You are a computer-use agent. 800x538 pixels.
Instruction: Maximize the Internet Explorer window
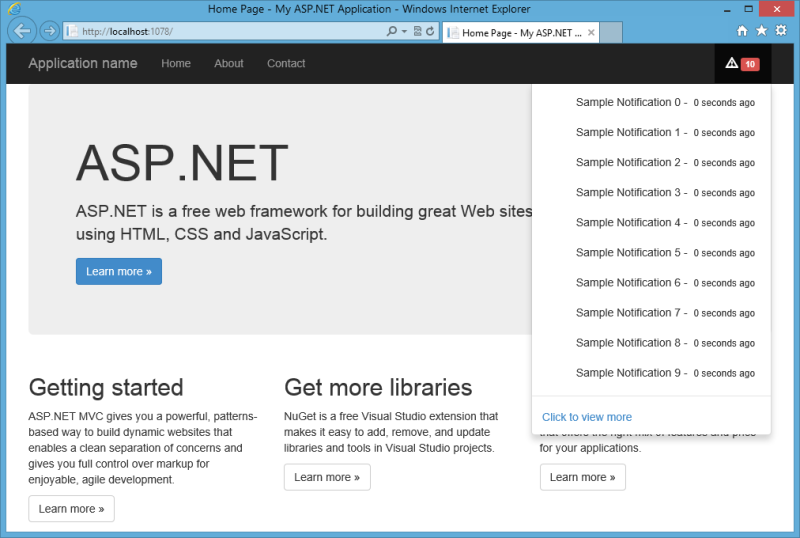tap(748, 9)
